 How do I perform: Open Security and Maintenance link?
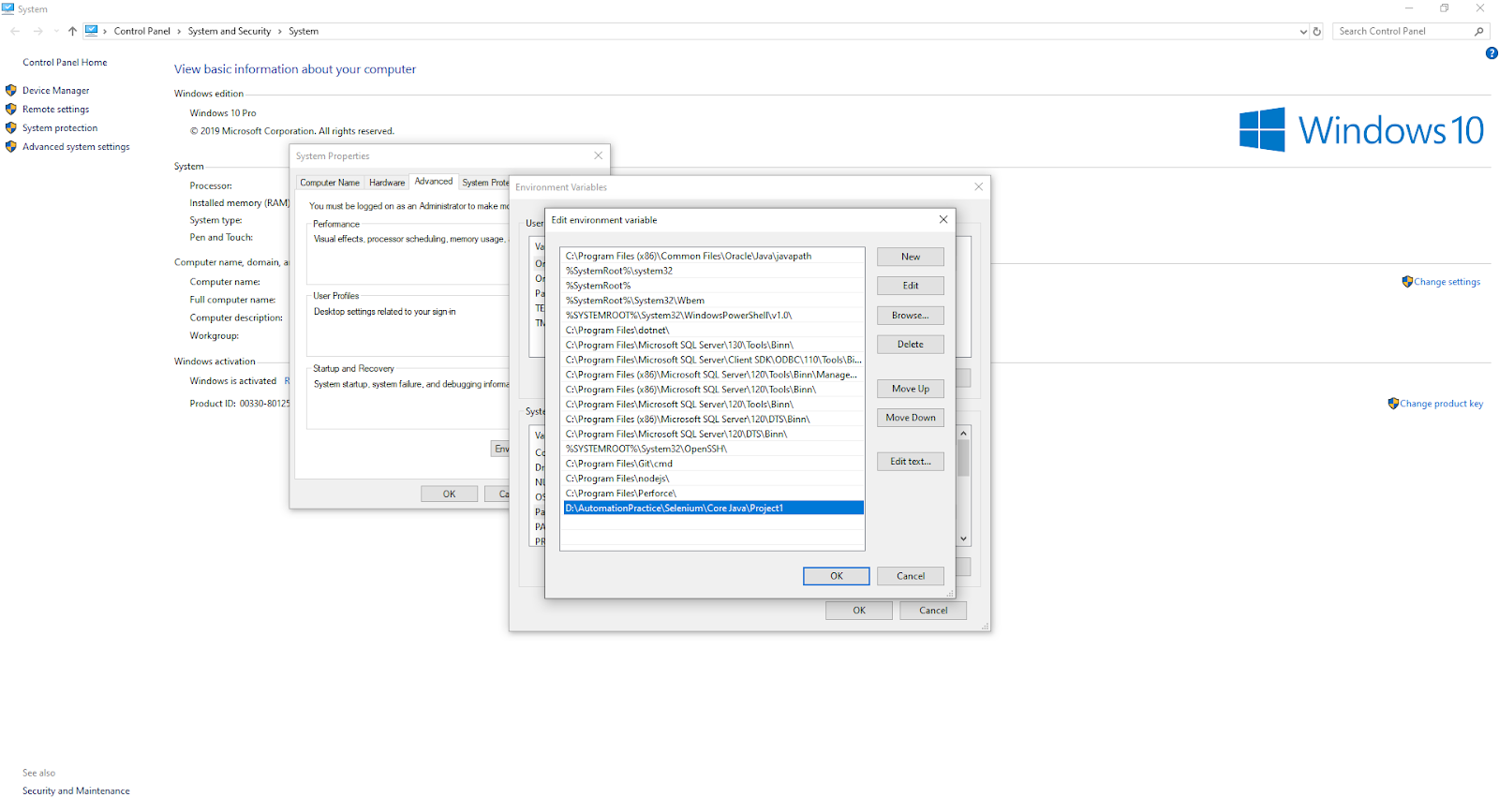[76, 791]
